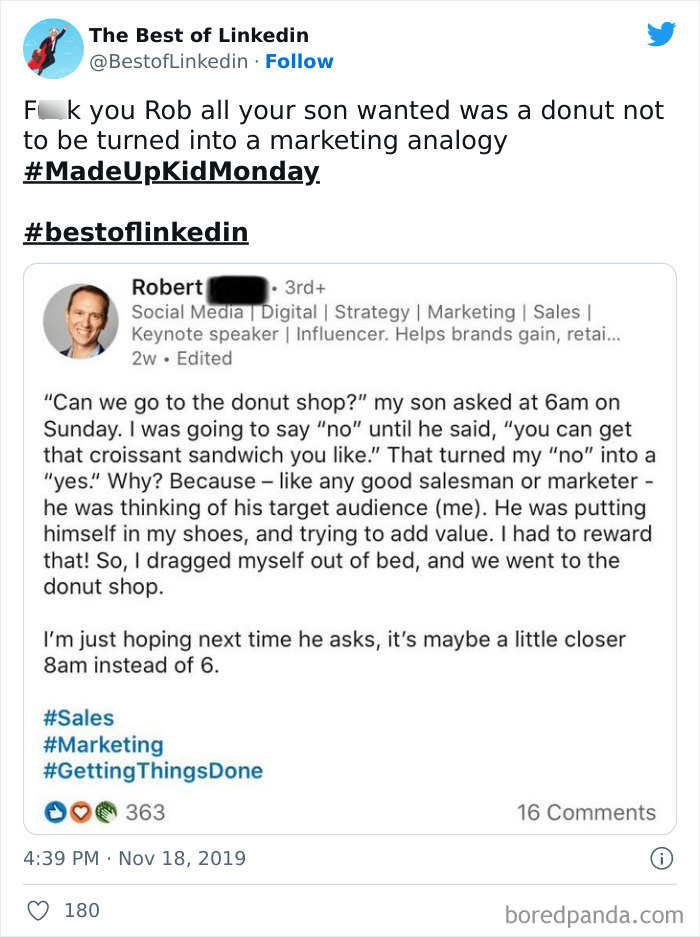Click the #Sales hashtag
The image size is (700, 937).
click(79, 718)
